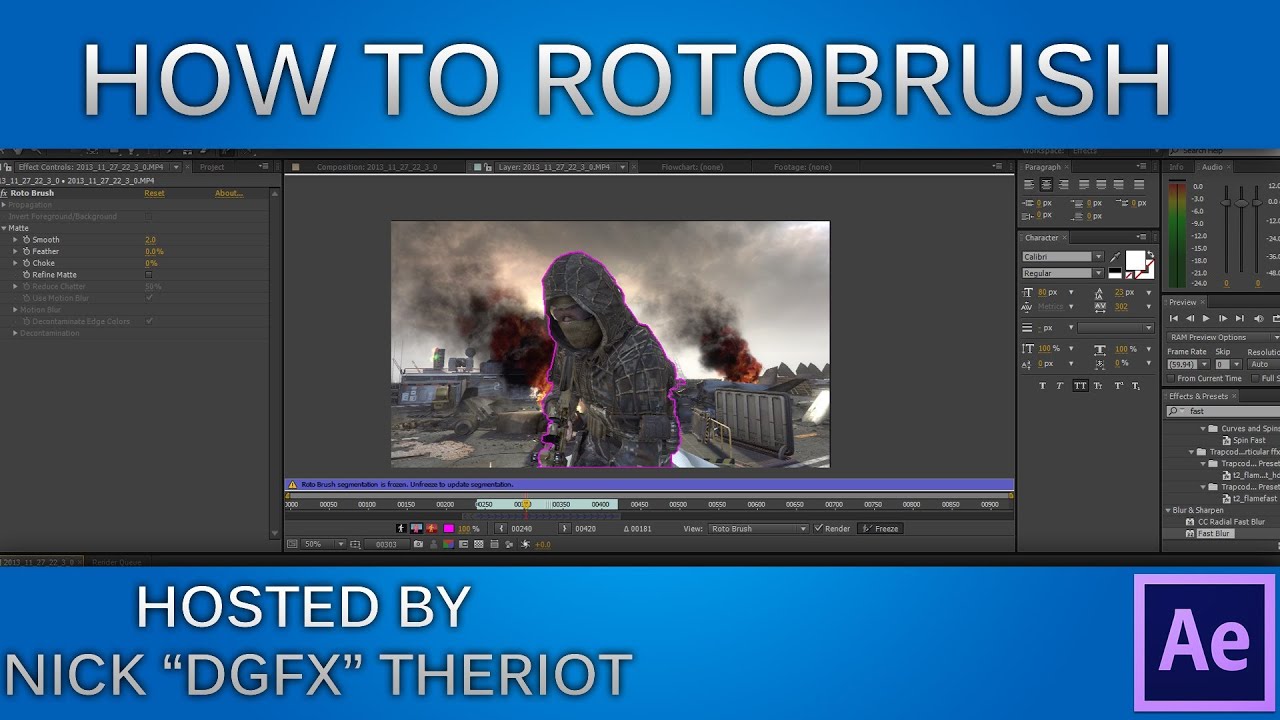Open the 50% magnification dropdown
The width and height of the screenshot is (1280, 720).
click(324, 544)
